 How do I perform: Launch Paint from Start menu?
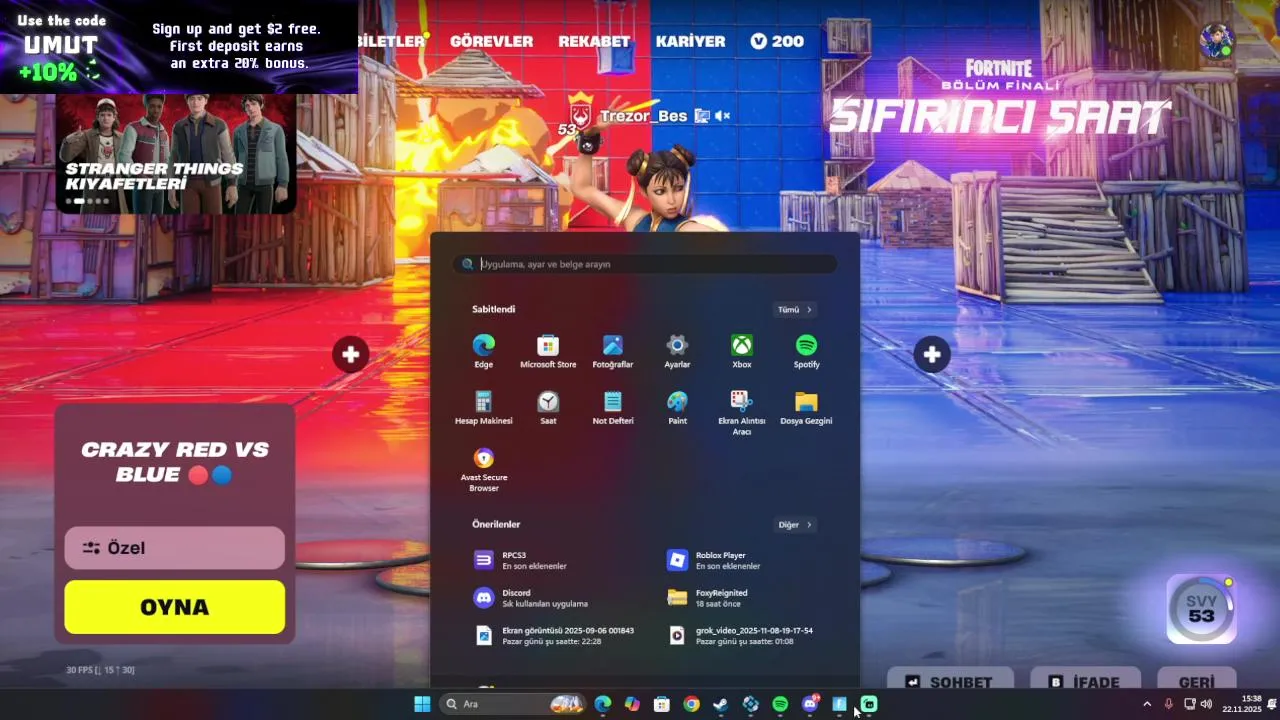pyautogui.click(x=677, y=407)
